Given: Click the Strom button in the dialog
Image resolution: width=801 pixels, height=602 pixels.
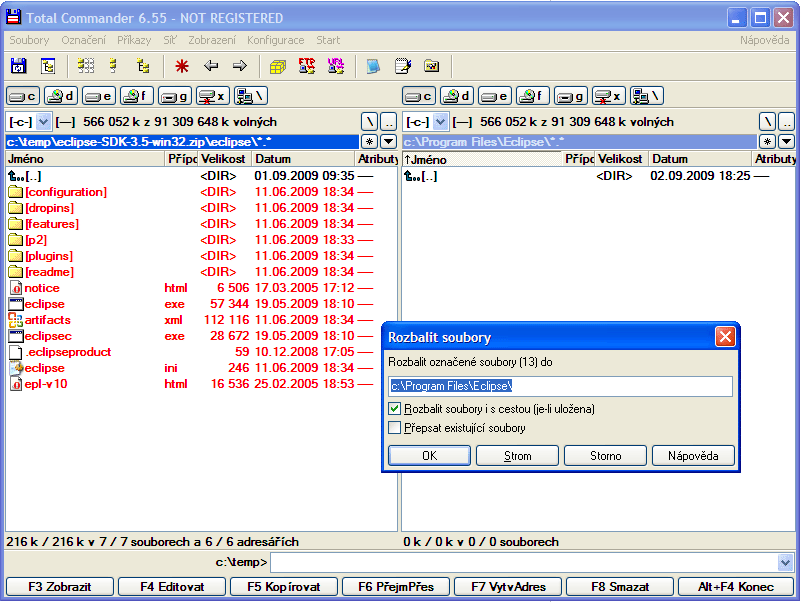Looking at the screenshot, I should click(517, 455).
